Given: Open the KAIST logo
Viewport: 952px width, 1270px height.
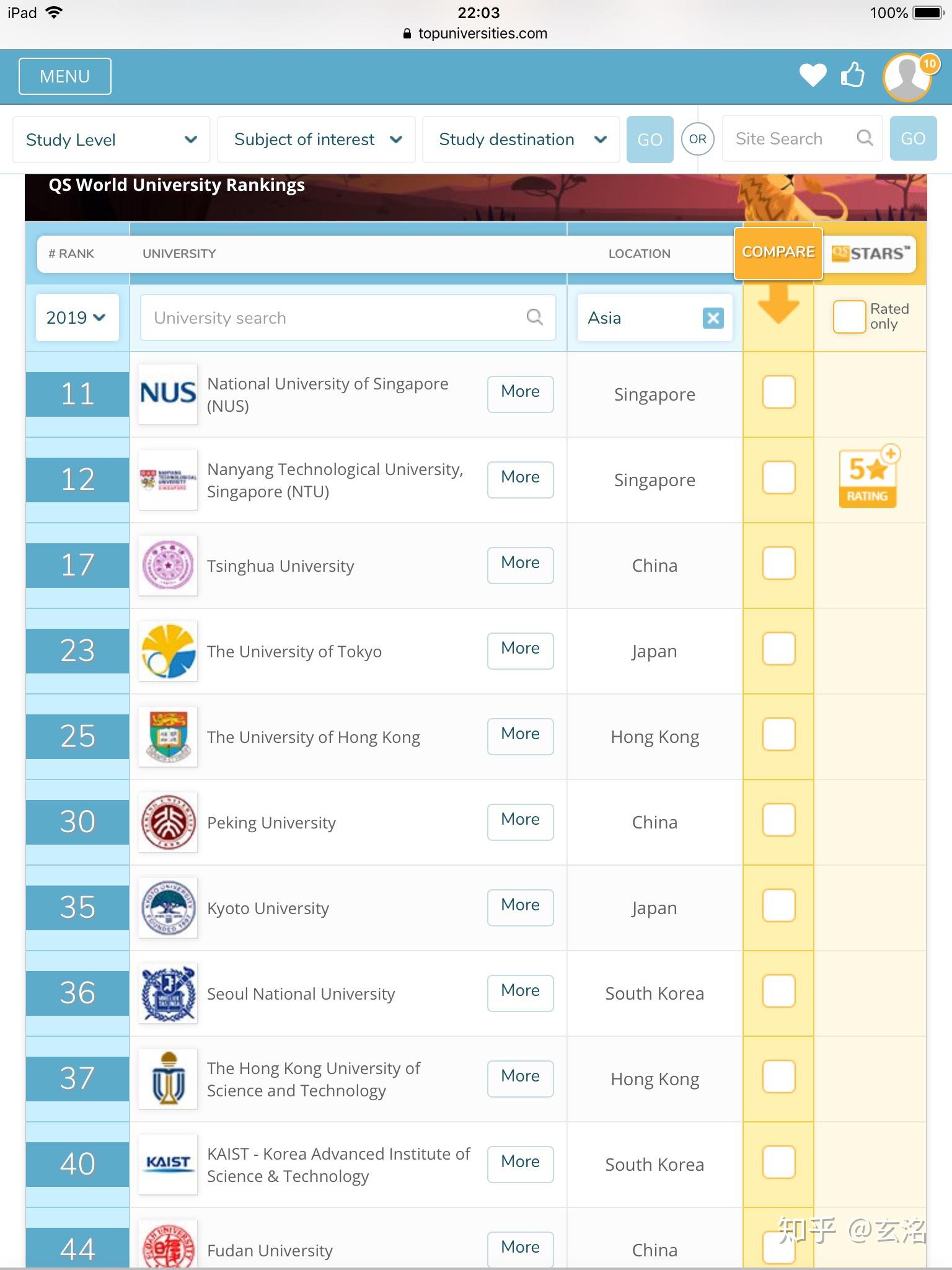Looking at the screenshot, I should (x=168, y=1165).
